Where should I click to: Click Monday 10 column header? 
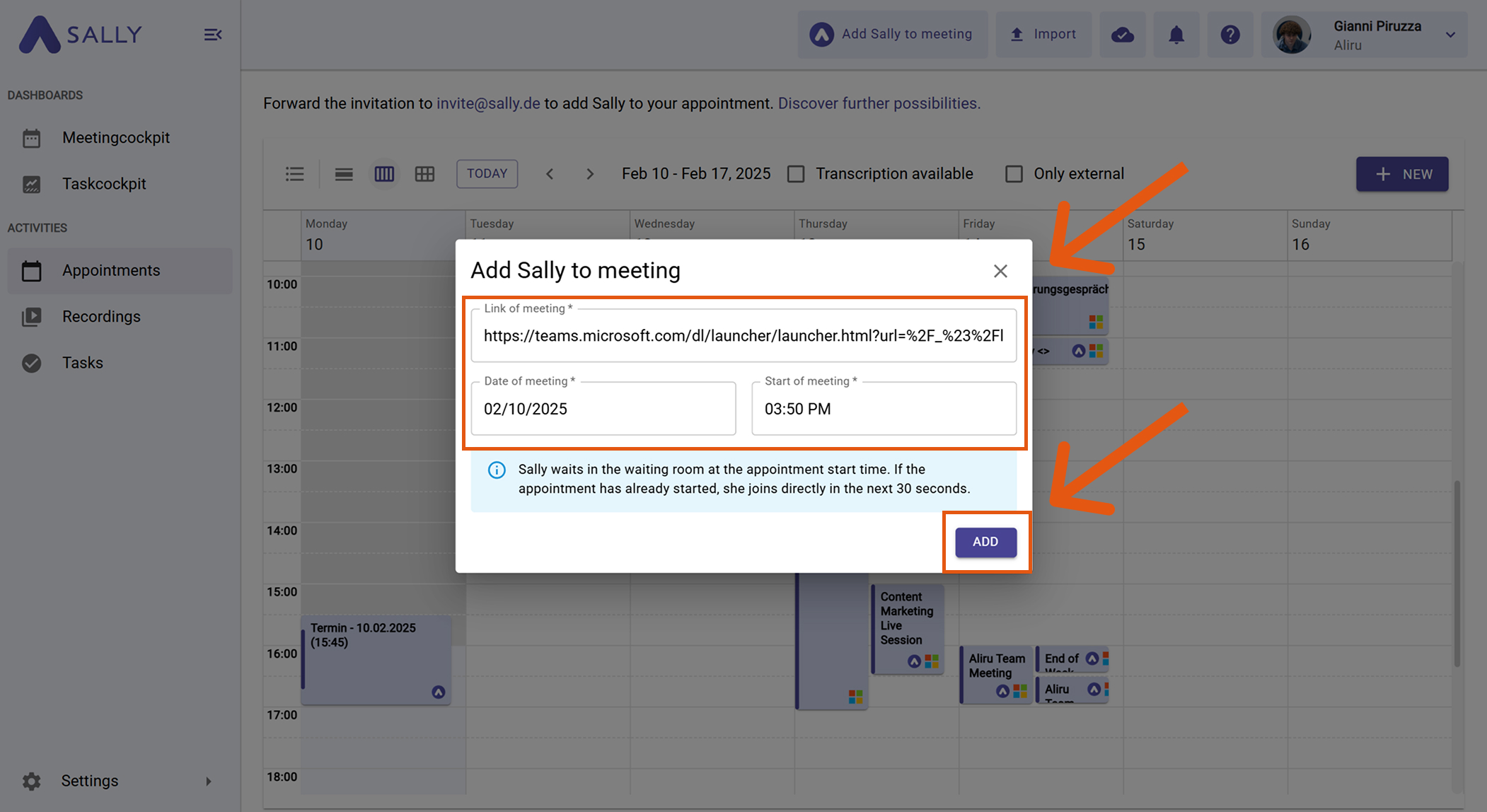coord(383,236)
